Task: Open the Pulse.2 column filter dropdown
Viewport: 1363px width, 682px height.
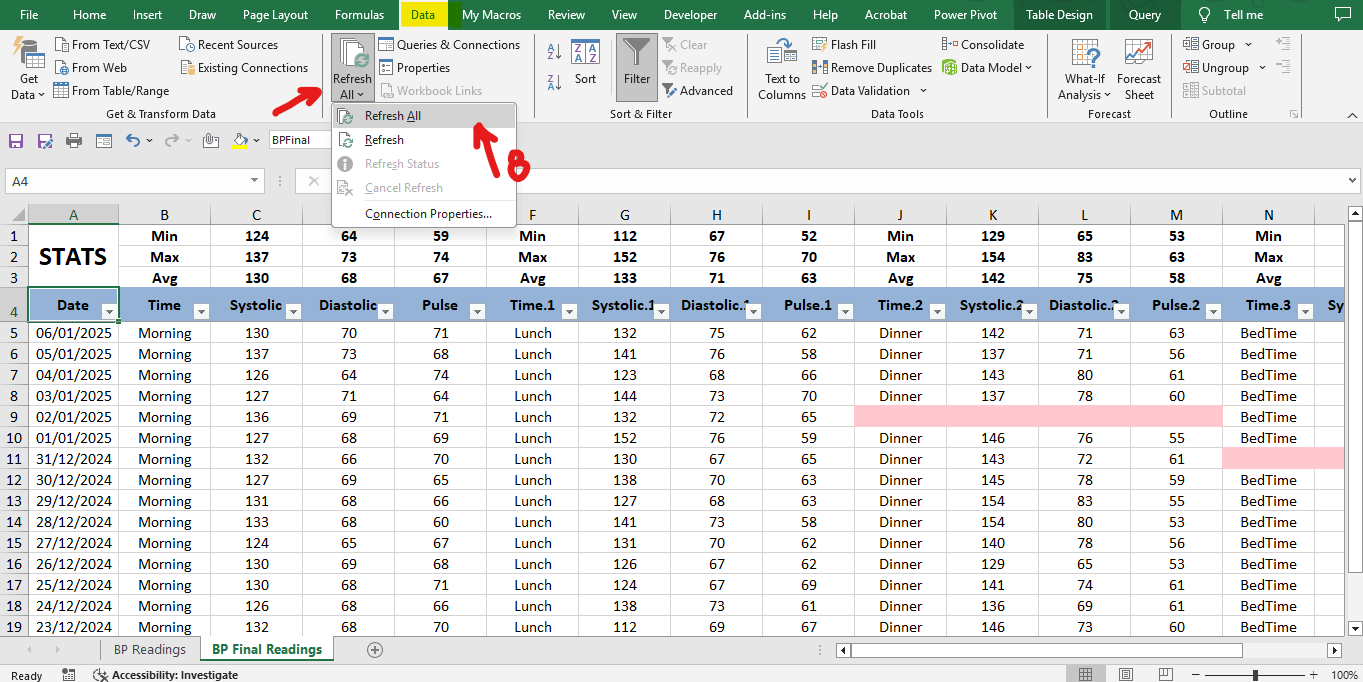Action: click(x=1213, y=312)
